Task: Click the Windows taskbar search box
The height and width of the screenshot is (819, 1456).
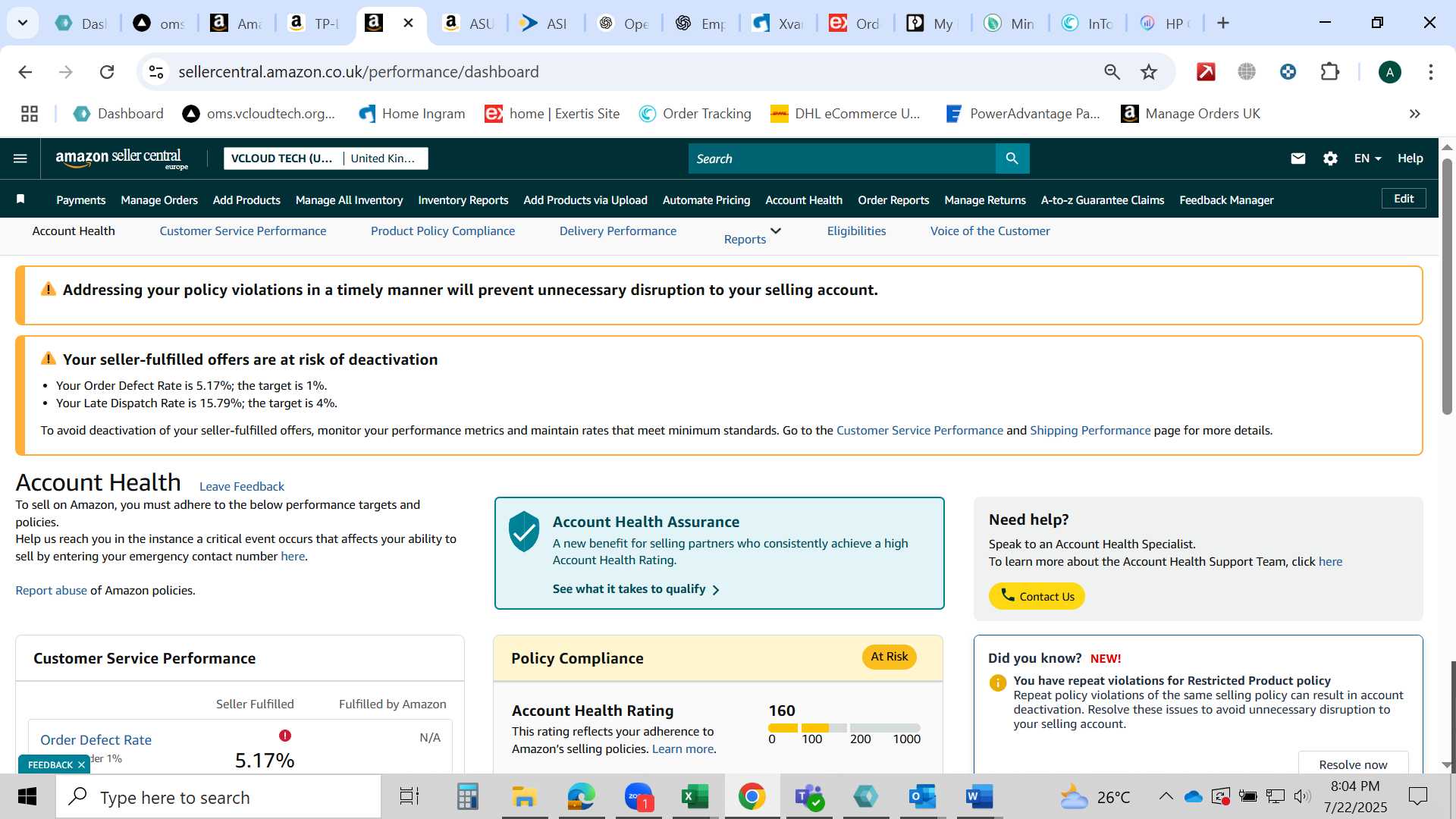Action: [218, 797]
